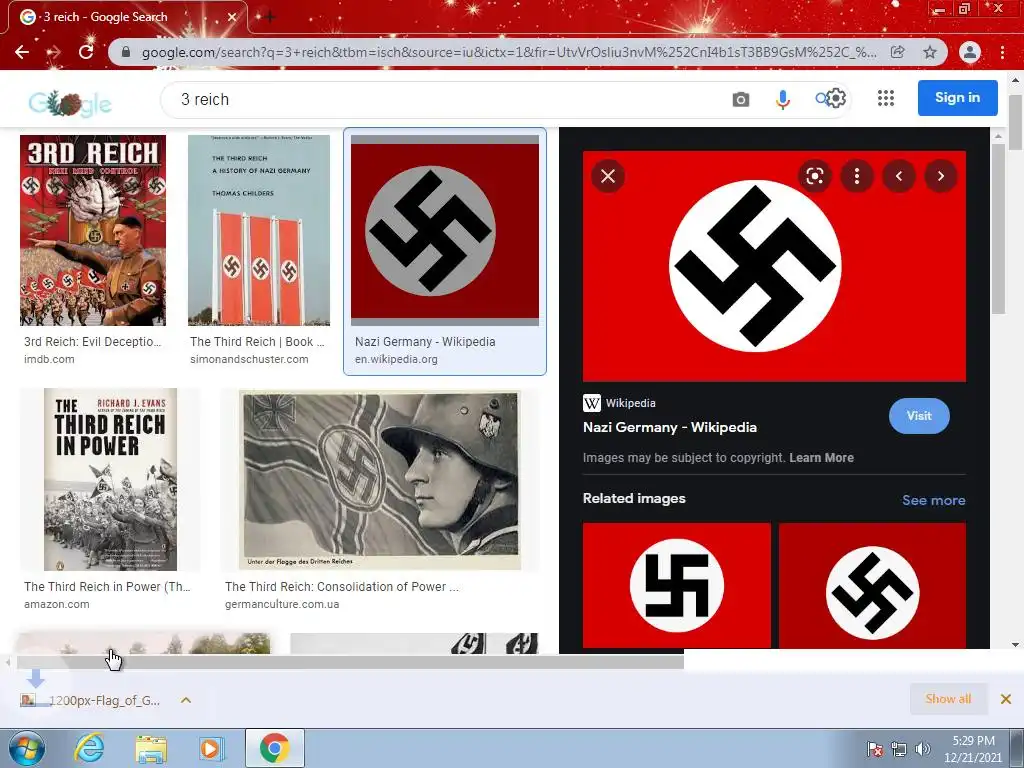Open The Third Reich in Power thumbnail
Screen dimensions: 1024x768
pos(110,479)
